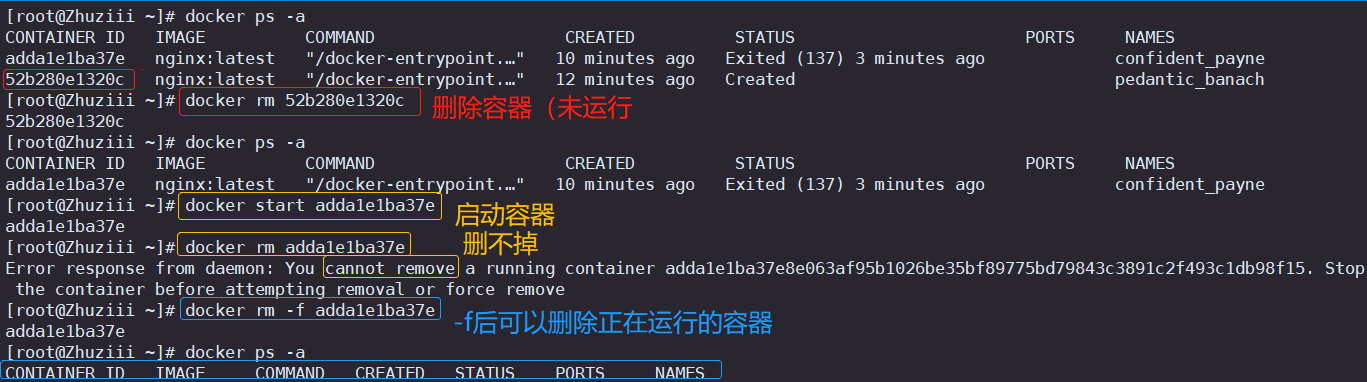The width and height of the screenshot is (1367, 382).
Task: Click the NAMES header in the first table
Action: pyautogui.click(x=1149, y=38)
